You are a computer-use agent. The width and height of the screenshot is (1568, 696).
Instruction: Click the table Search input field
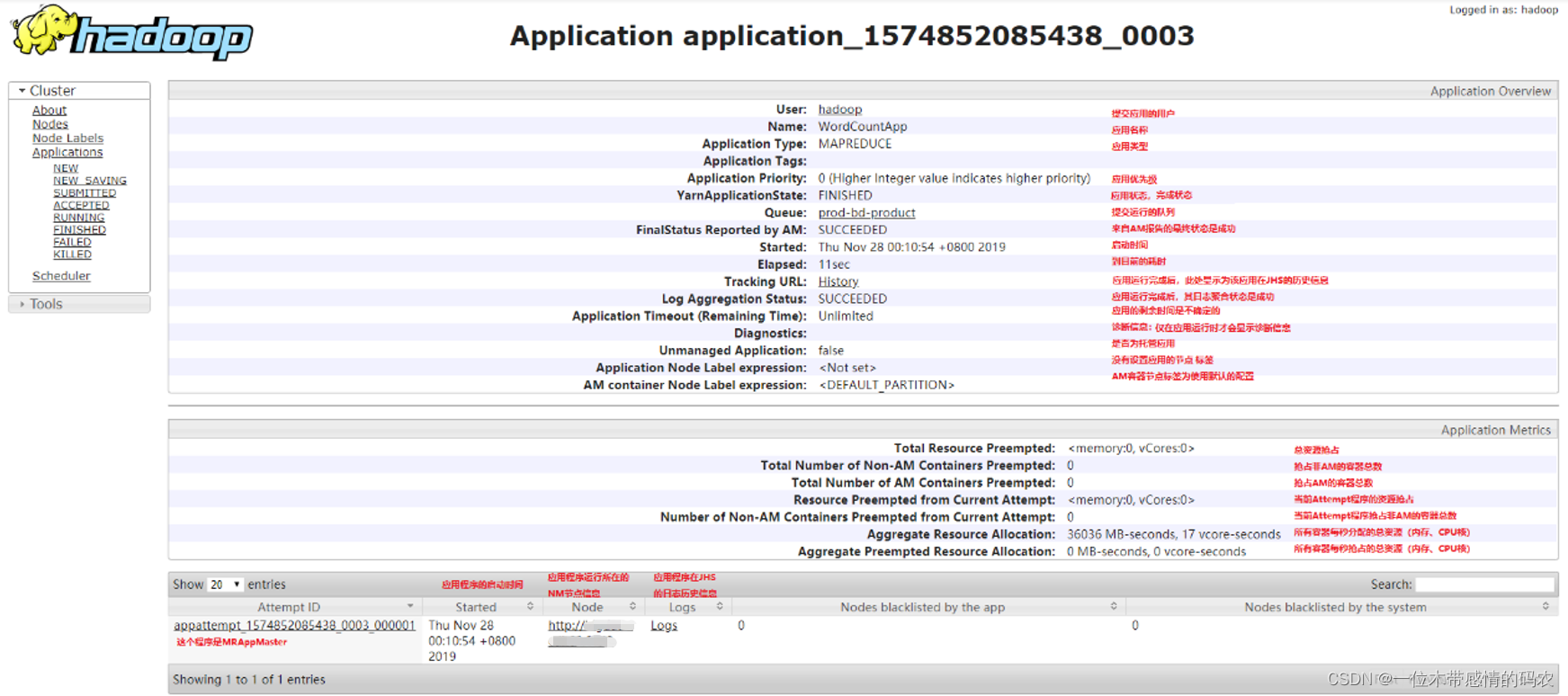pyautogui.click(x=1484, y=584)
